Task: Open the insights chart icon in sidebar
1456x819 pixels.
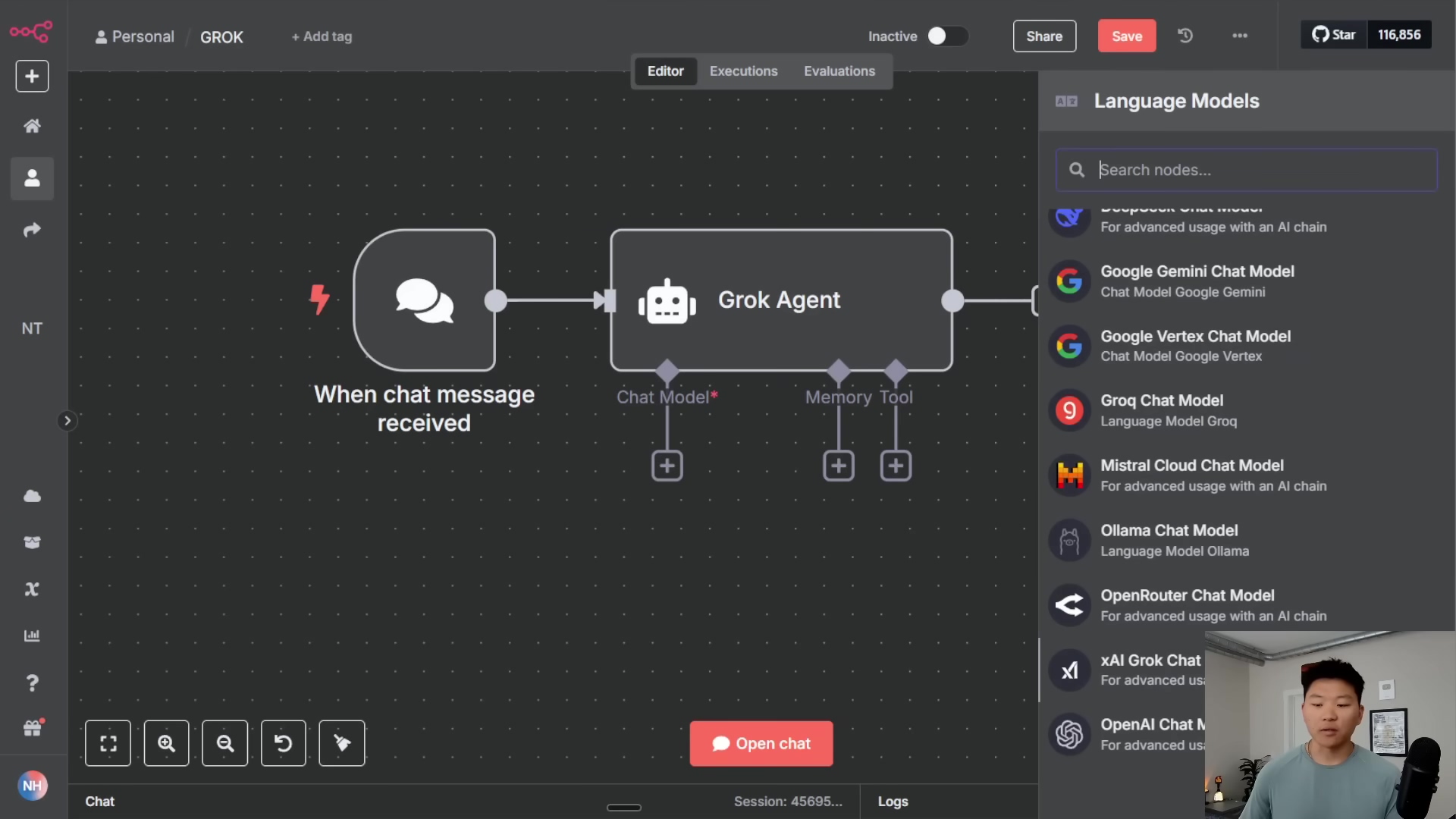Action: [32, 635]
